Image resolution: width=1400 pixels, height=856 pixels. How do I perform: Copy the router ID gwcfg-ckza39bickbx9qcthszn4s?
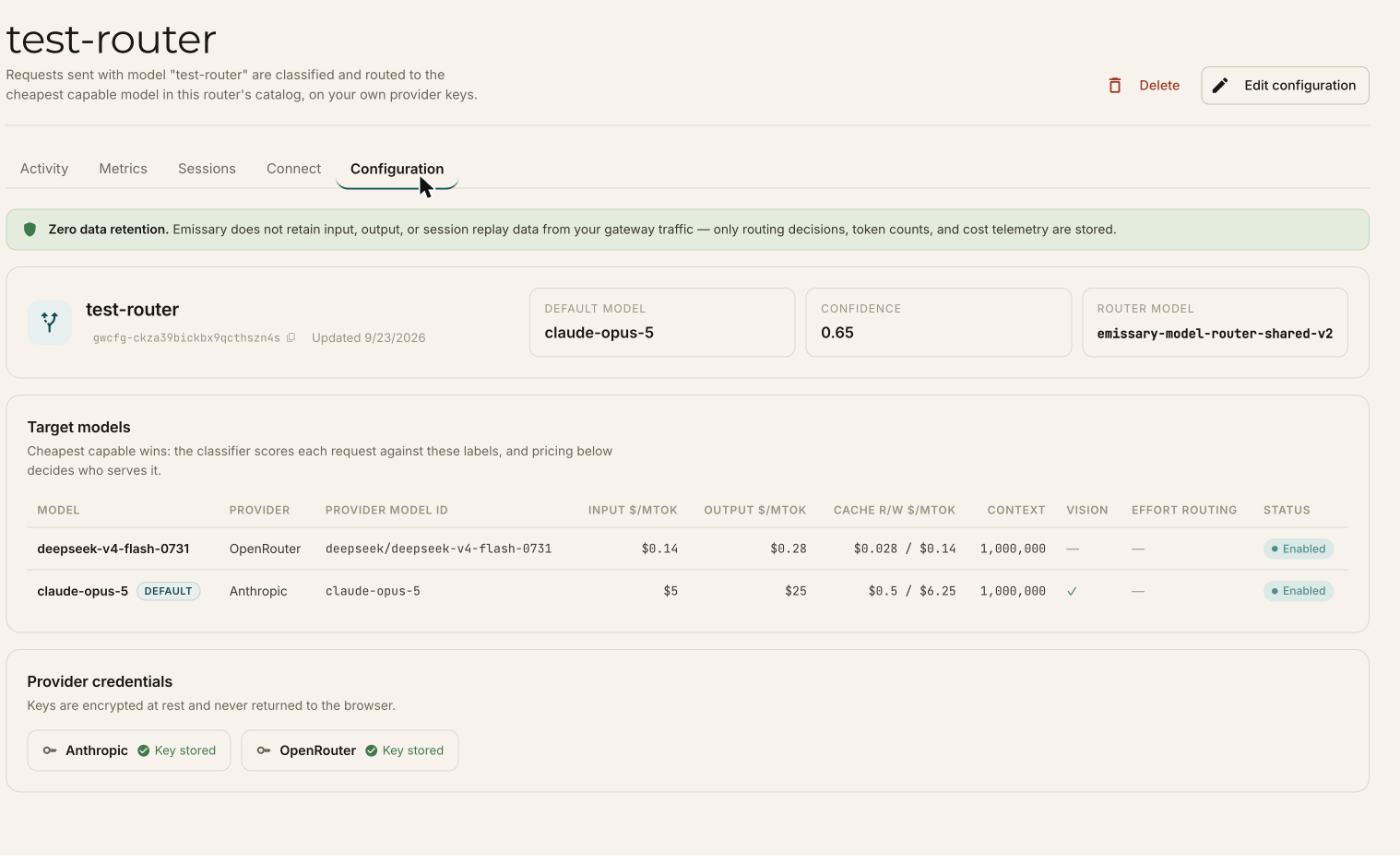(291, 338)
